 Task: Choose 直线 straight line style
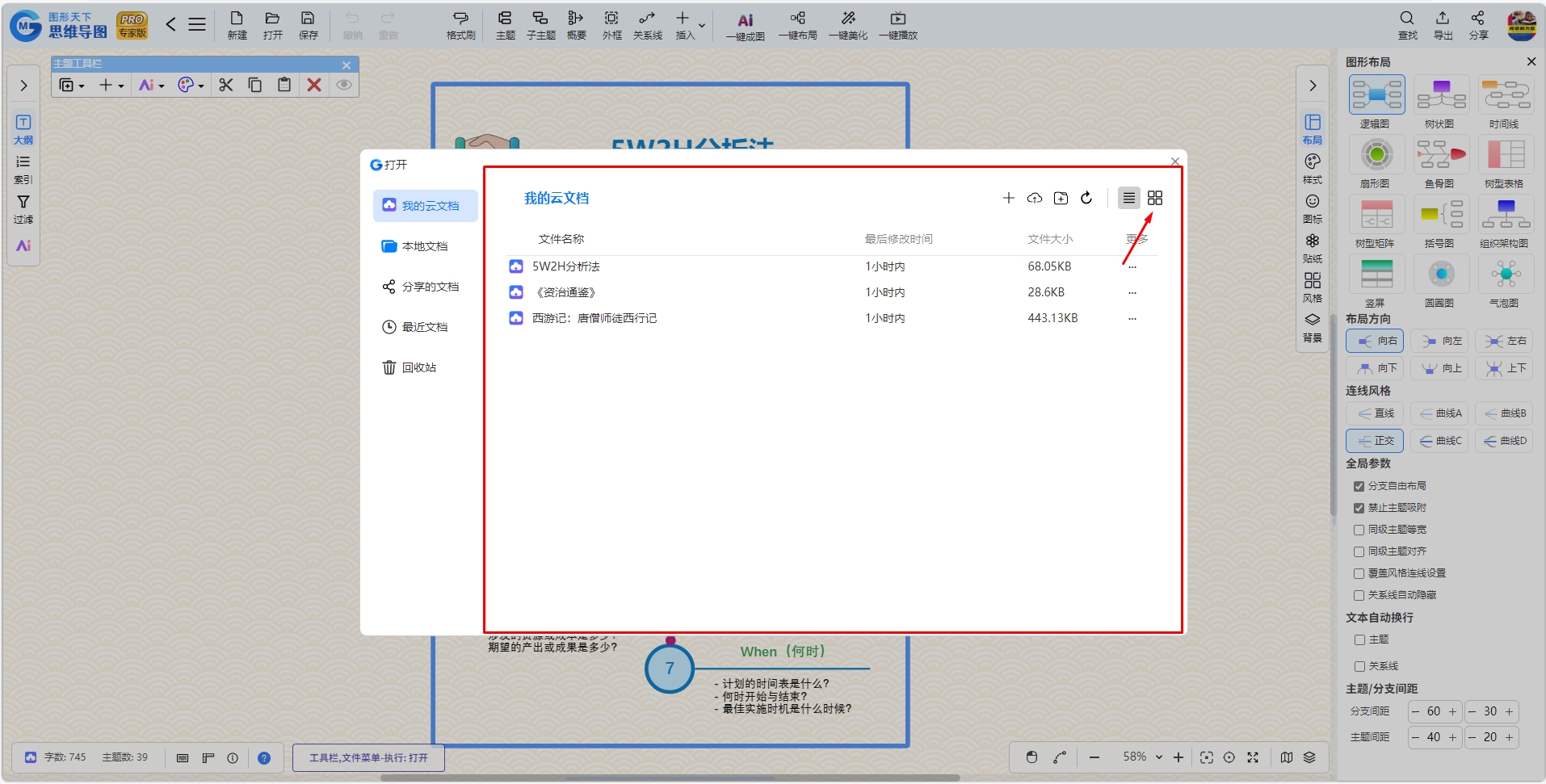[x=1376, y=413]
